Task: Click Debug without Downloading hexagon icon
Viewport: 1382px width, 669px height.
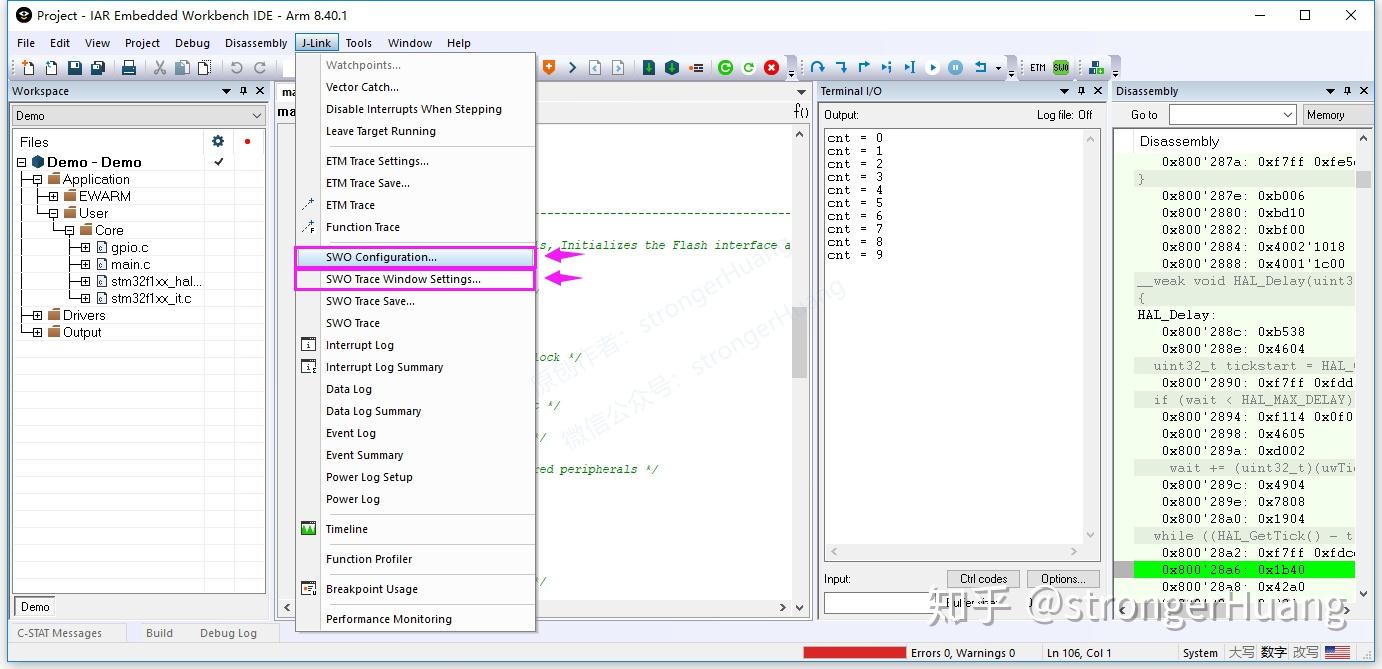Action: (672, 67)
